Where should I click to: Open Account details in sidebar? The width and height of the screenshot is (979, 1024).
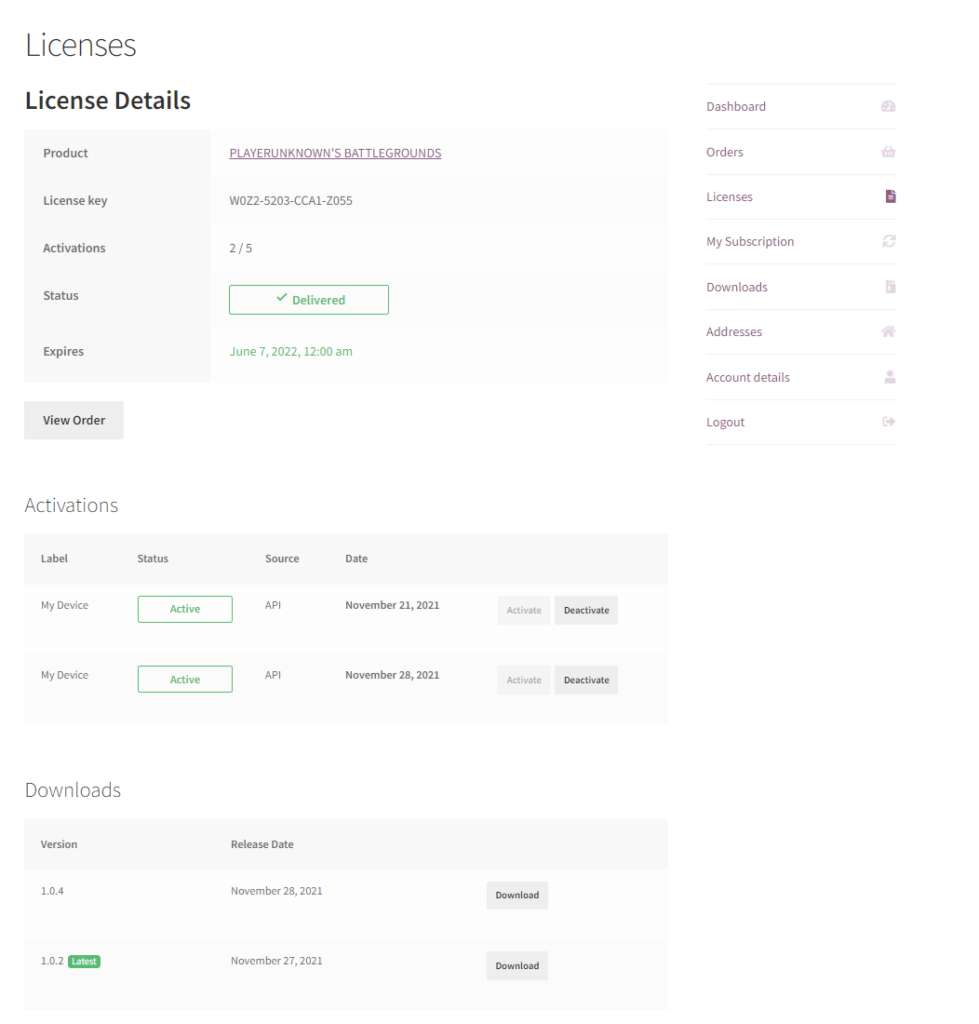click(748, 377)
